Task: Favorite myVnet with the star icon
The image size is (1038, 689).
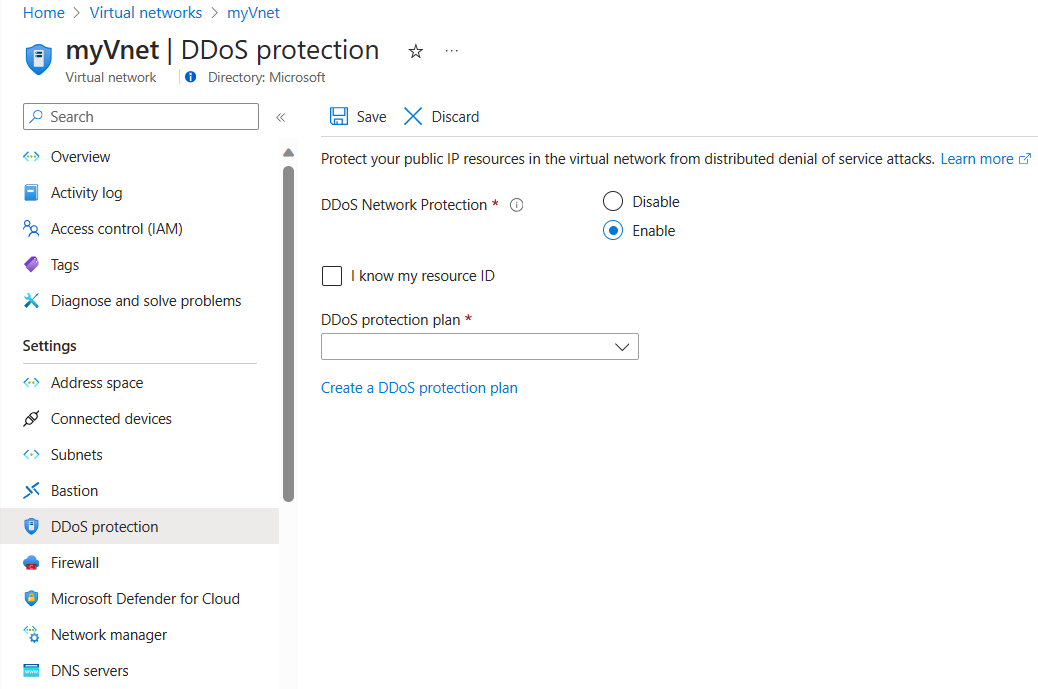Action: [416, 52]
